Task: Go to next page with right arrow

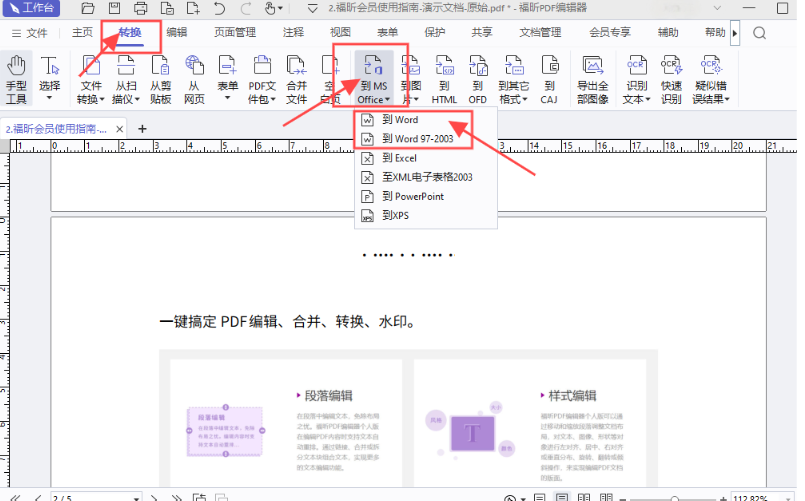Action: coord(154,497)
